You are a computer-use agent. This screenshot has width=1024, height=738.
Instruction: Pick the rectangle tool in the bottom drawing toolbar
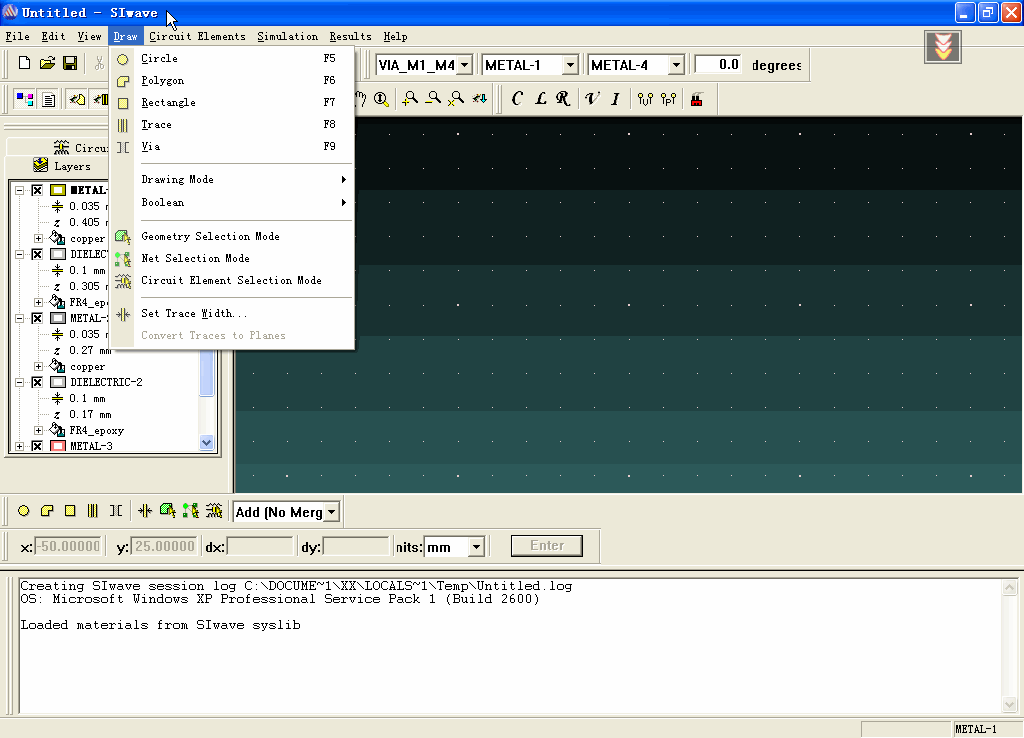70,511
